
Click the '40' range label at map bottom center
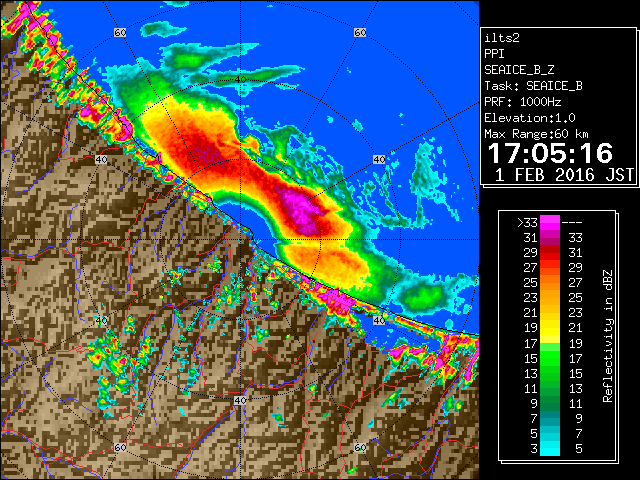pyautogui.click(x=240, y=400)
